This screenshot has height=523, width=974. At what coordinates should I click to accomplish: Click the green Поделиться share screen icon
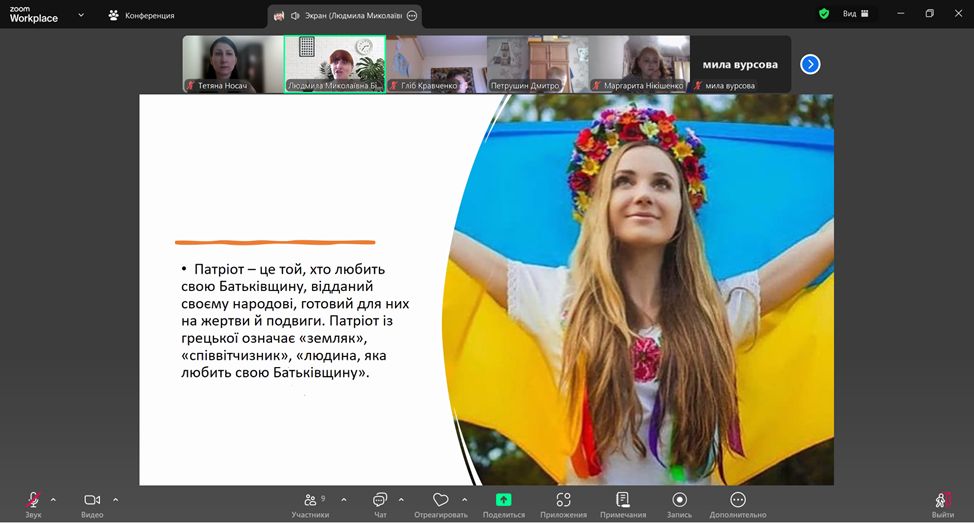[x=504, y=500]
